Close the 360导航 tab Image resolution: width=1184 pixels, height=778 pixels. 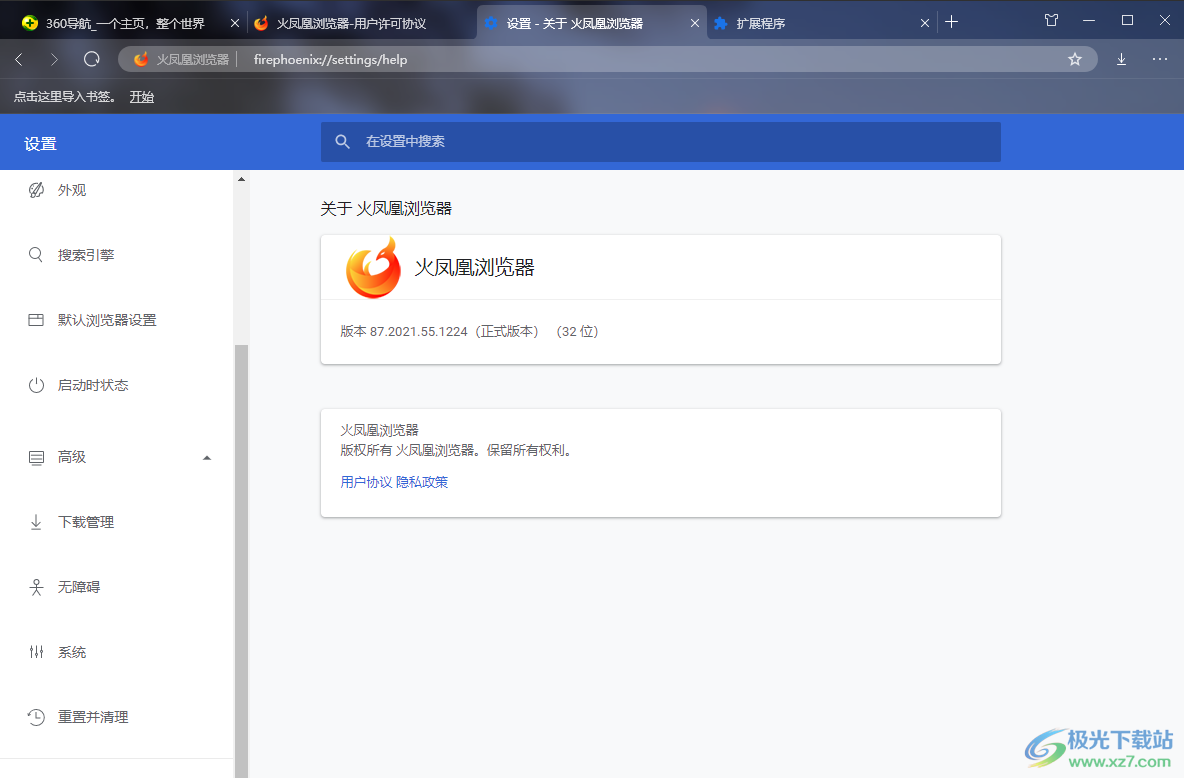click(x=235, y=23)
